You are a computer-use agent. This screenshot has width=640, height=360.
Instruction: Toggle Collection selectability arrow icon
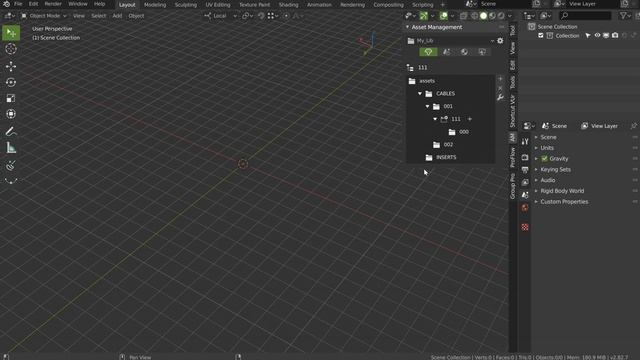588,36
